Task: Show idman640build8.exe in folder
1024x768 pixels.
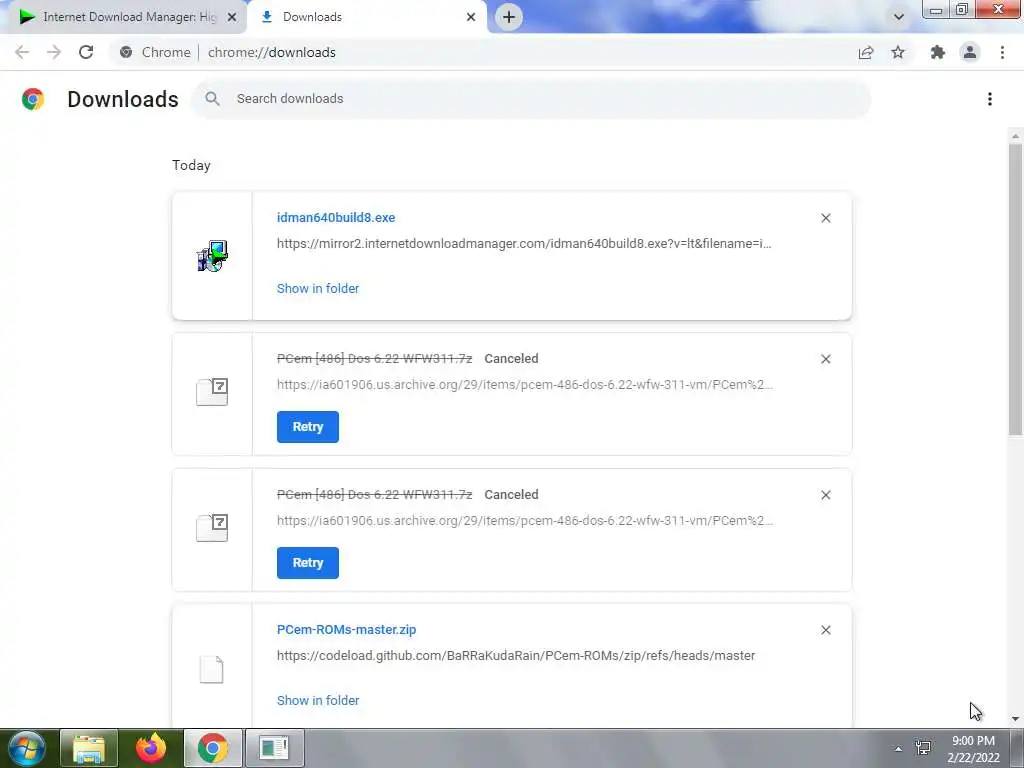Action: coord(317,288)
